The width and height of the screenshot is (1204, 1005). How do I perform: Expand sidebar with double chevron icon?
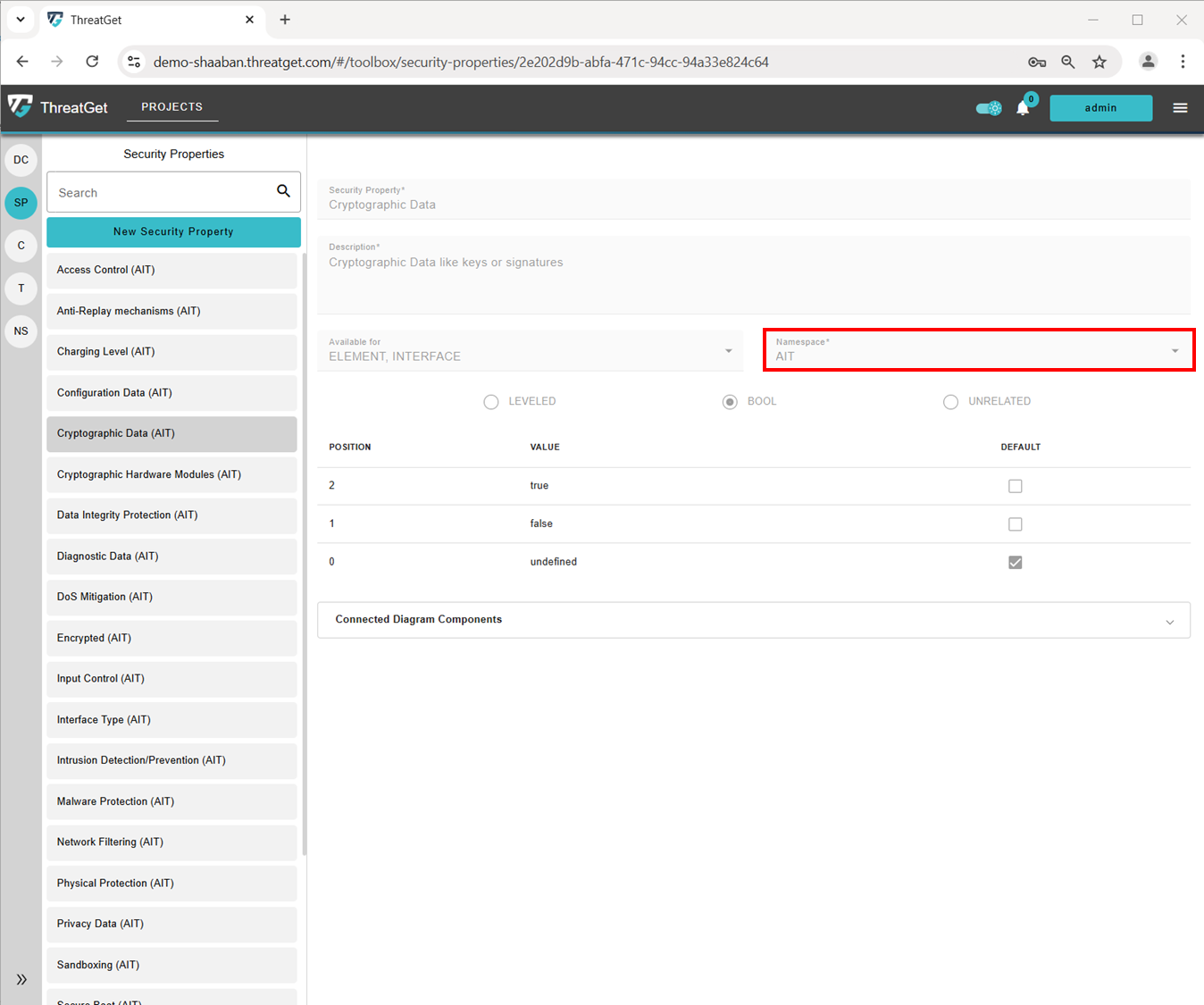pos(21,979)
